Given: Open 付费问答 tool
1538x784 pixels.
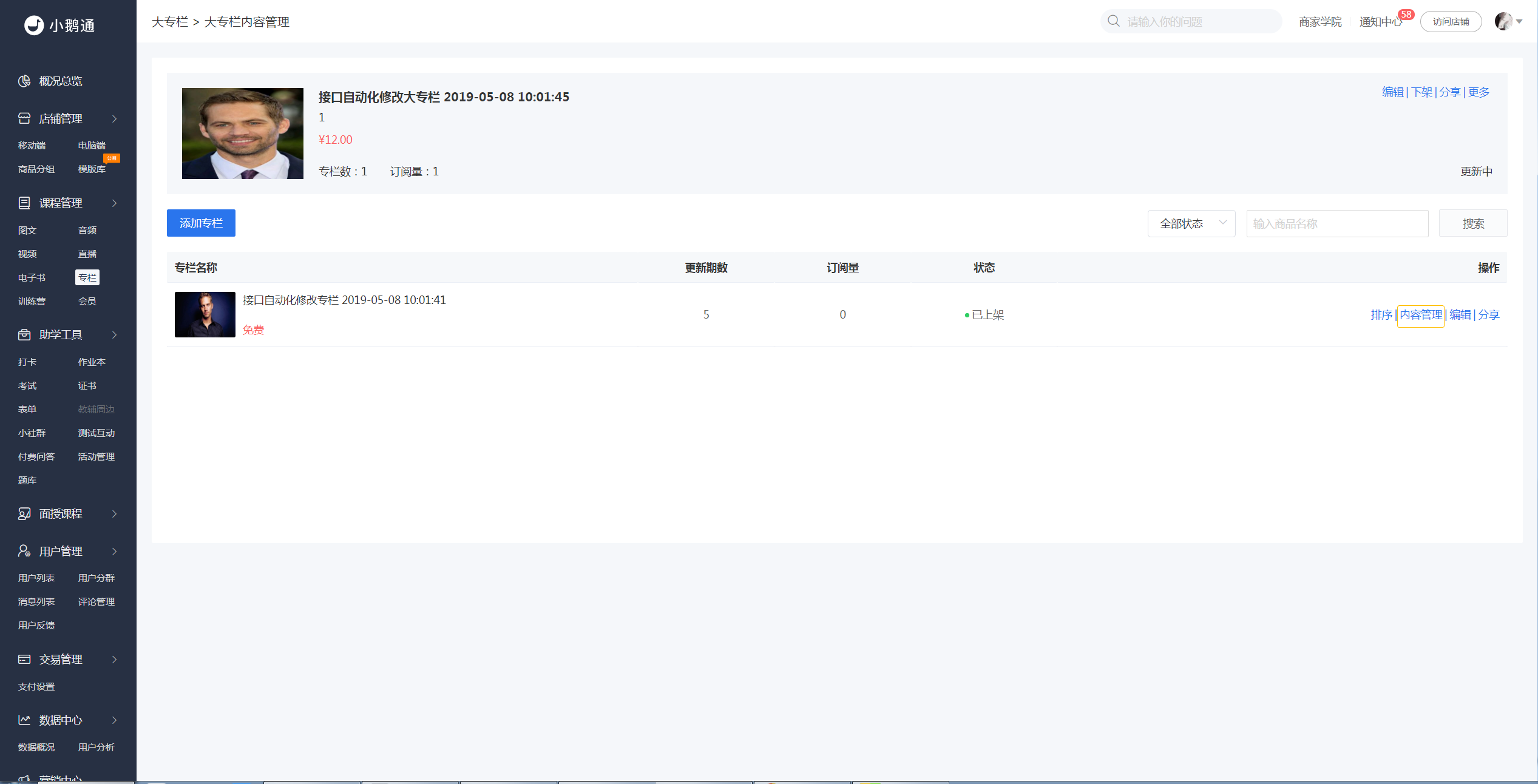Looking at the screenshot, I should (x=36, y=457).
